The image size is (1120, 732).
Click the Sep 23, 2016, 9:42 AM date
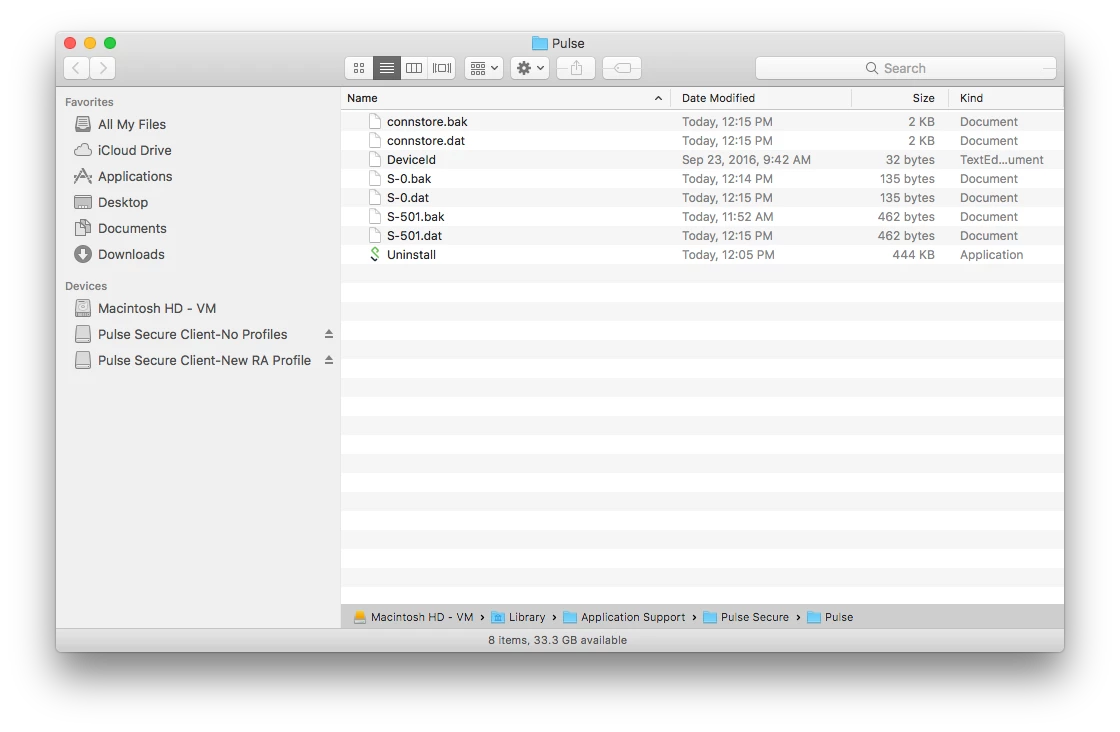tap(746, 160)
